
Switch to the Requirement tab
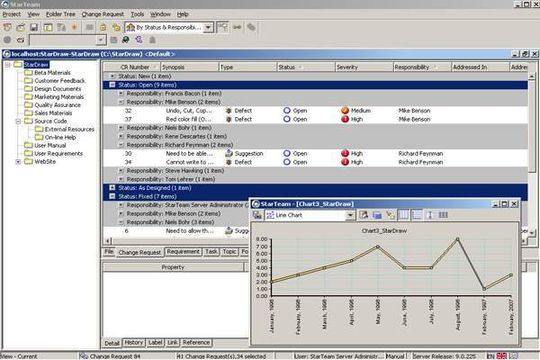[x=183, y=252]
